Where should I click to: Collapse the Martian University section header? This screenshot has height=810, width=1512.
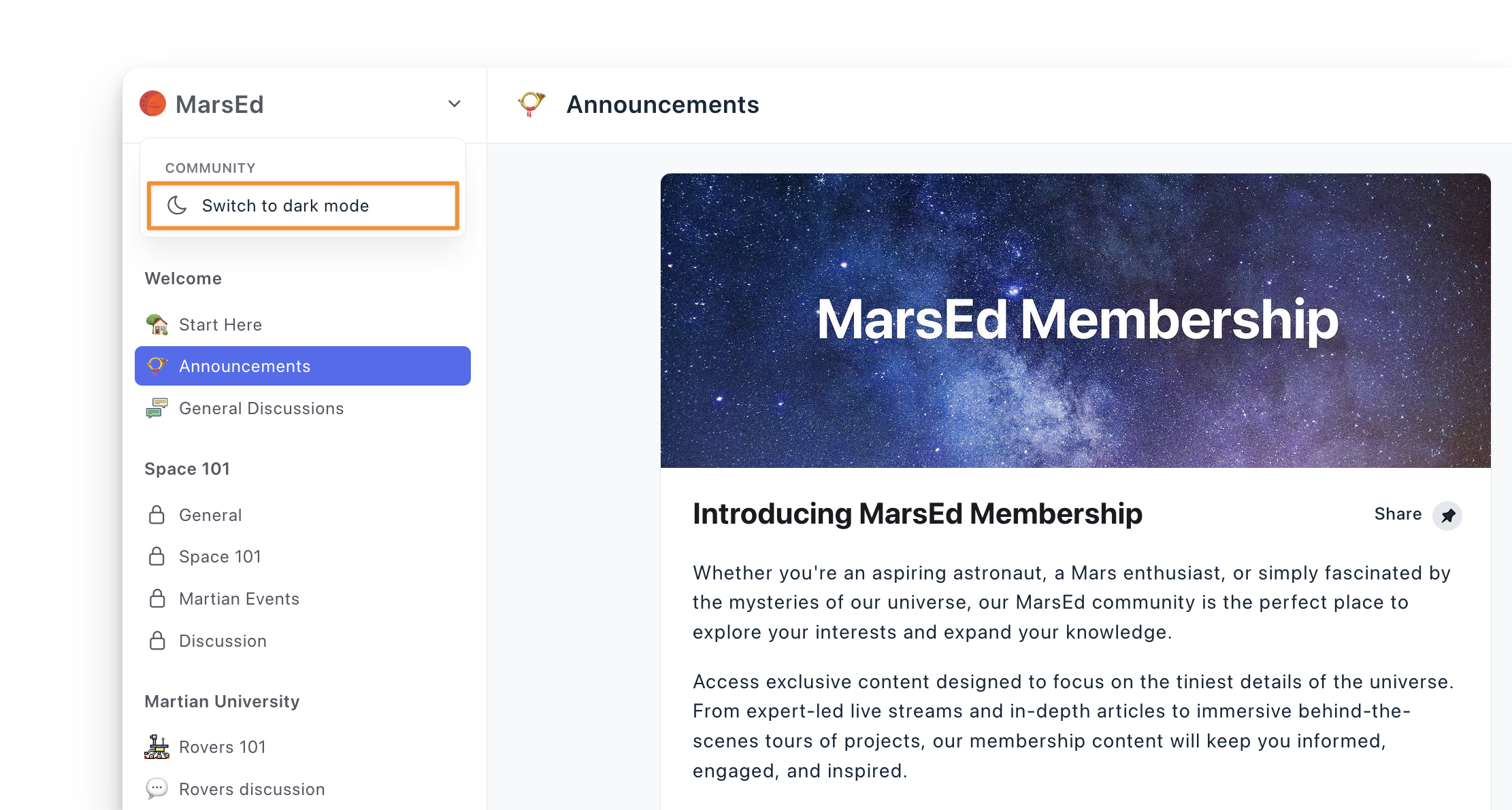tap(222, 701)
